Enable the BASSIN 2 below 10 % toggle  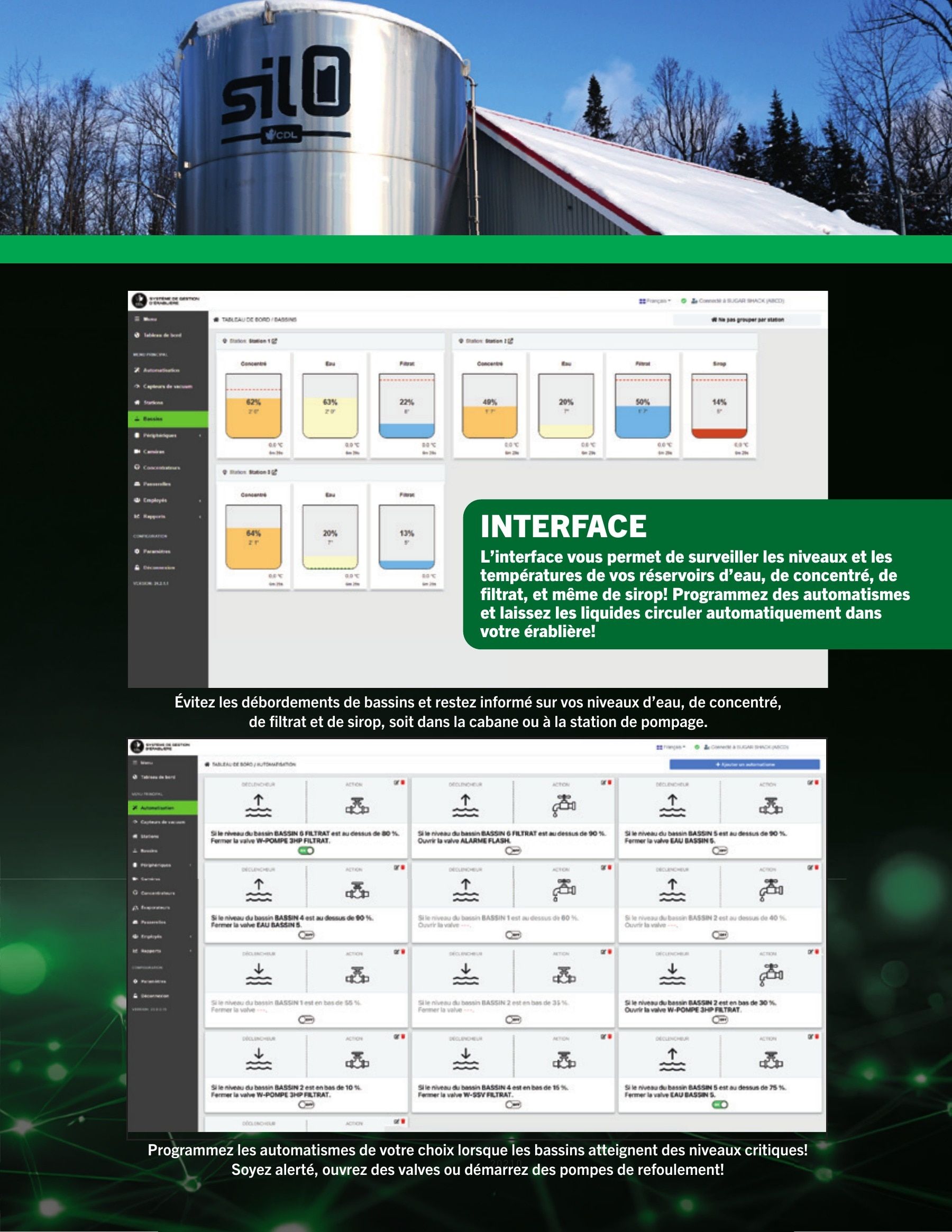(306, 1105)
